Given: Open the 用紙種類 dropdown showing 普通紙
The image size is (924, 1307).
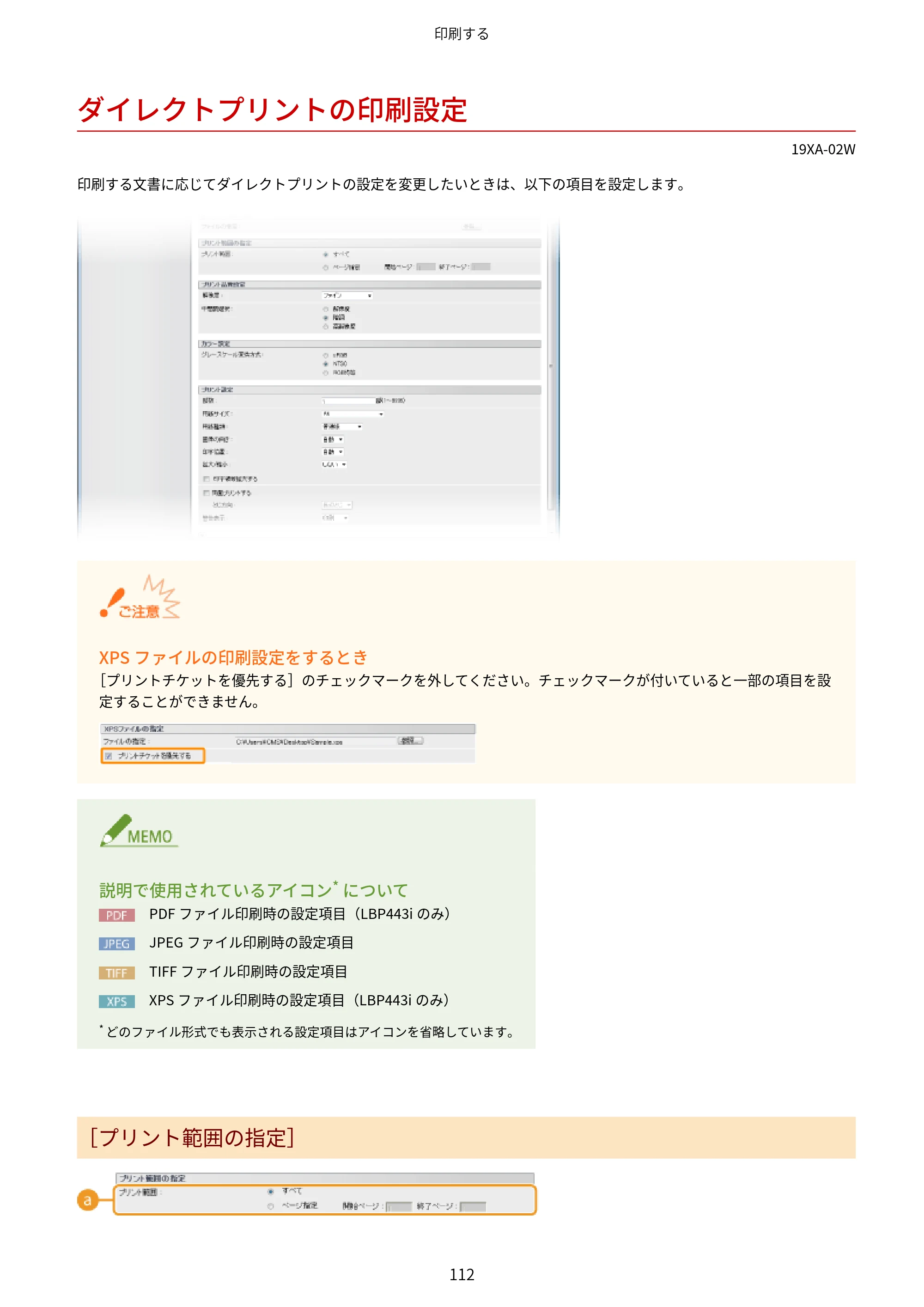Looking at the screenshot, I should [x=342, y=426].
